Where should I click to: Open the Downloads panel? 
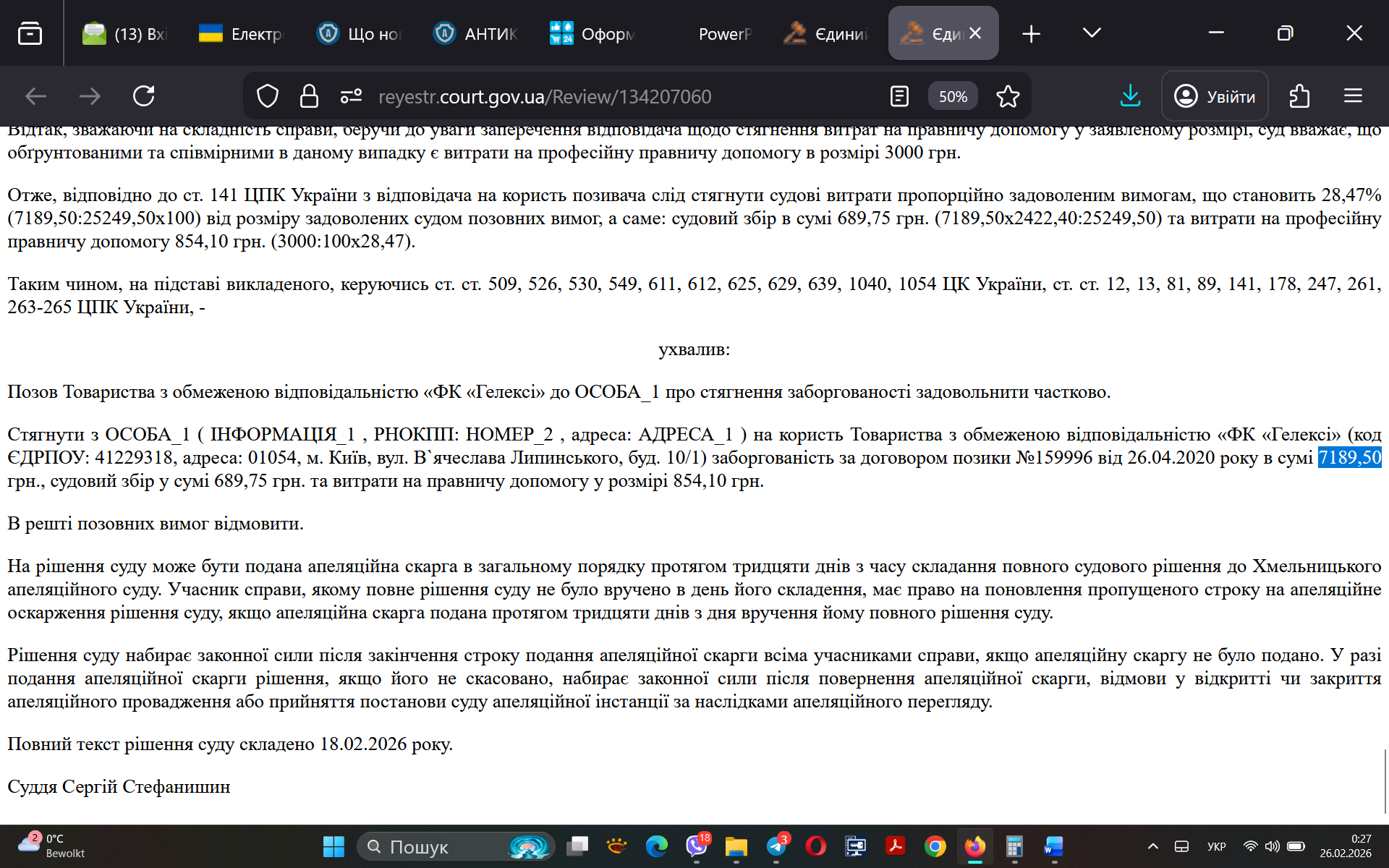[x=1130, y=96]
